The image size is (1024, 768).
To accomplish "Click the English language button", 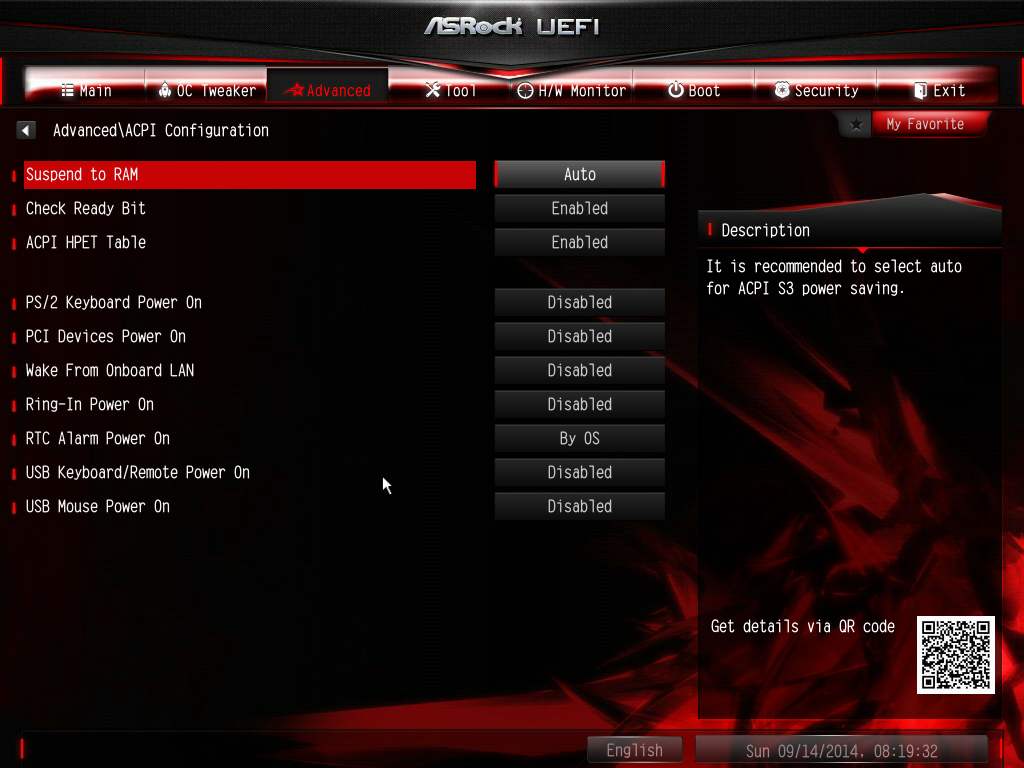I will pyautogui.click(x=635, y=750).
